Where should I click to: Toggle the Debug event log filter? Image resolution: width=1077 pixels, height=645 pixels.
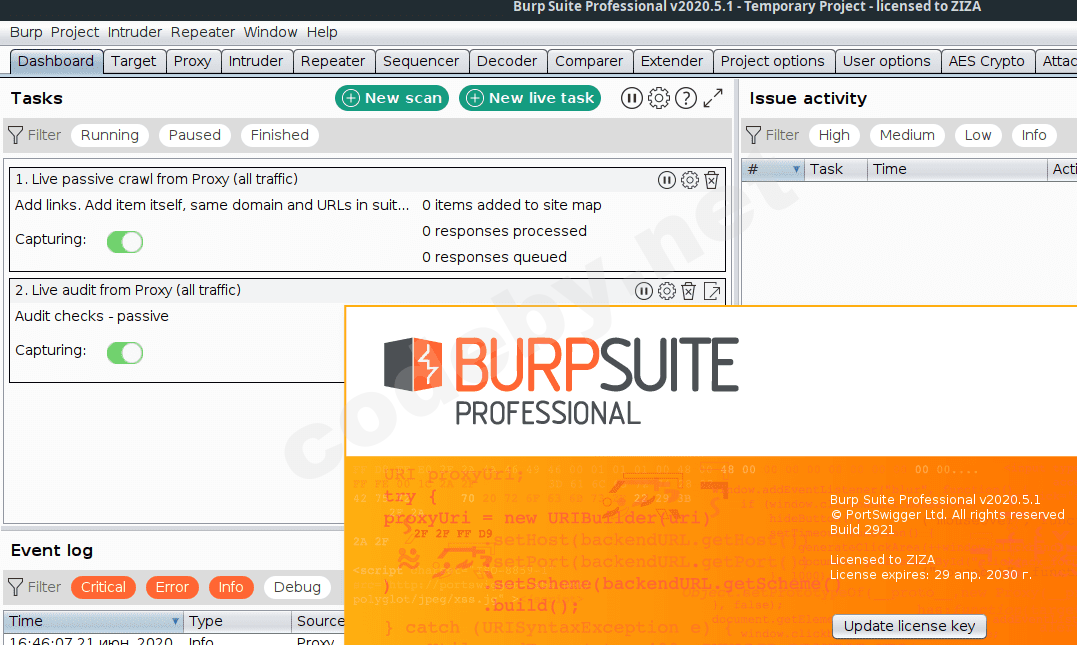pos(297,587)
